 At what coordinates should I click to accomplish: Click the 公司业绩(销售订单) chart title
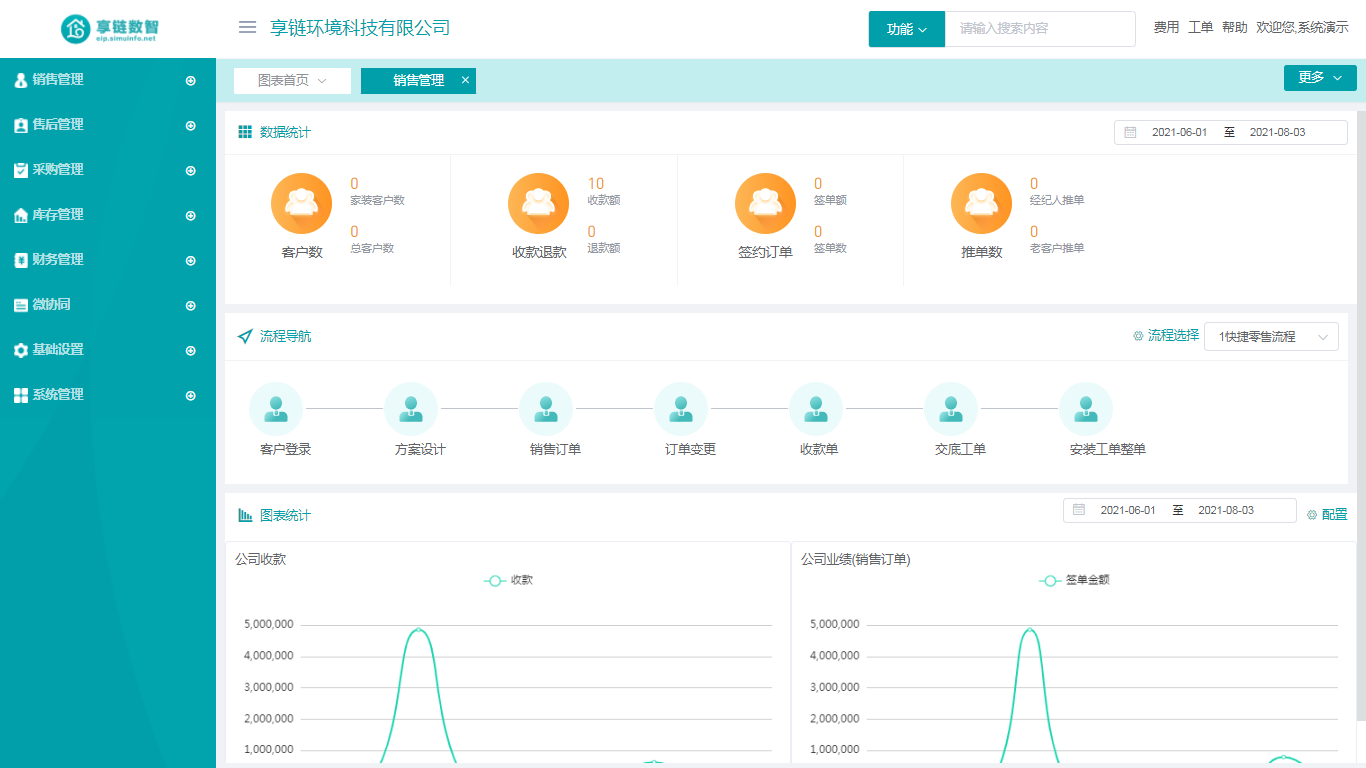(856, 559)
